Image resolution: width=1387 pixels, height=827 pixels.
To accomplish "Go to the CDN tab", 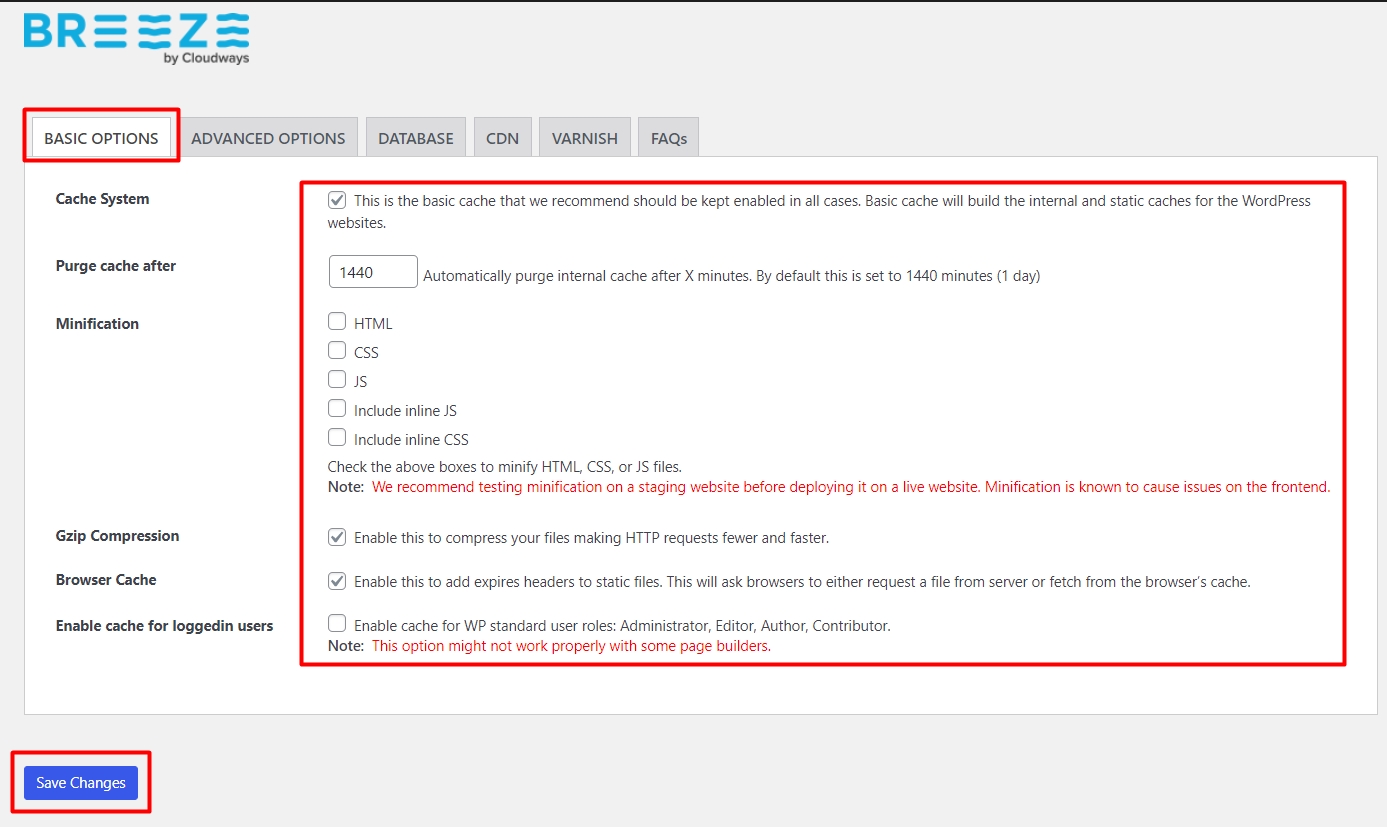I will pos(502,138).
